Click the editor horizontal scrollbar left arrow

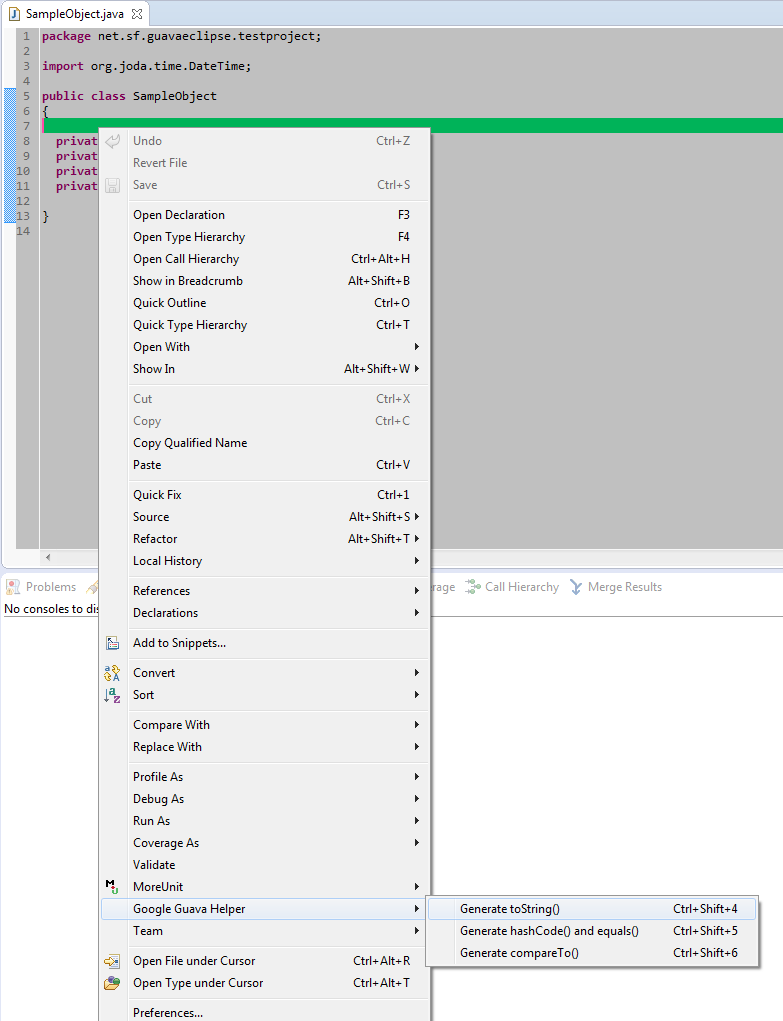[x=48, y=557]
